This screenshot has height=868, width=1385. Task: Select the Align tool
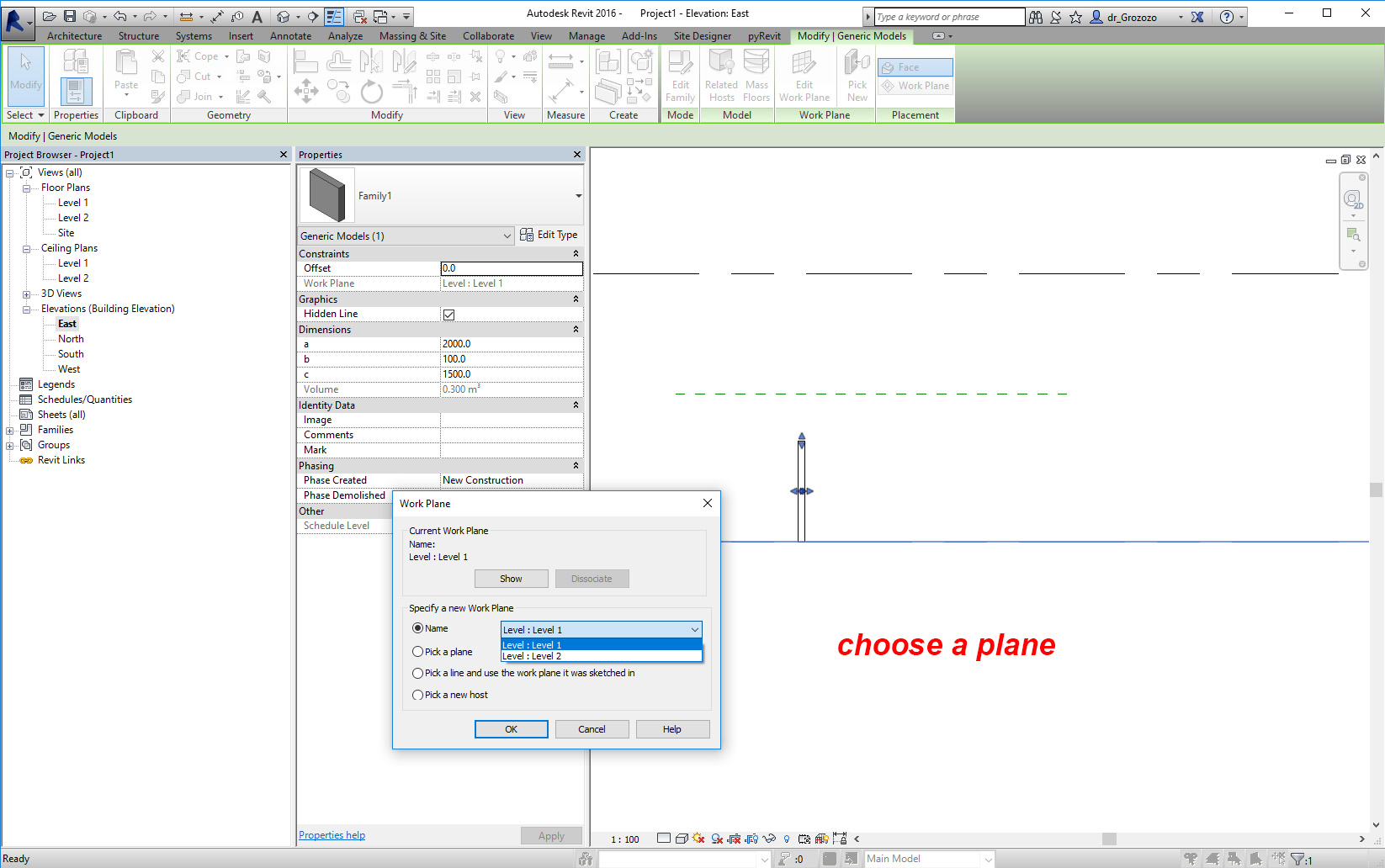306,60
